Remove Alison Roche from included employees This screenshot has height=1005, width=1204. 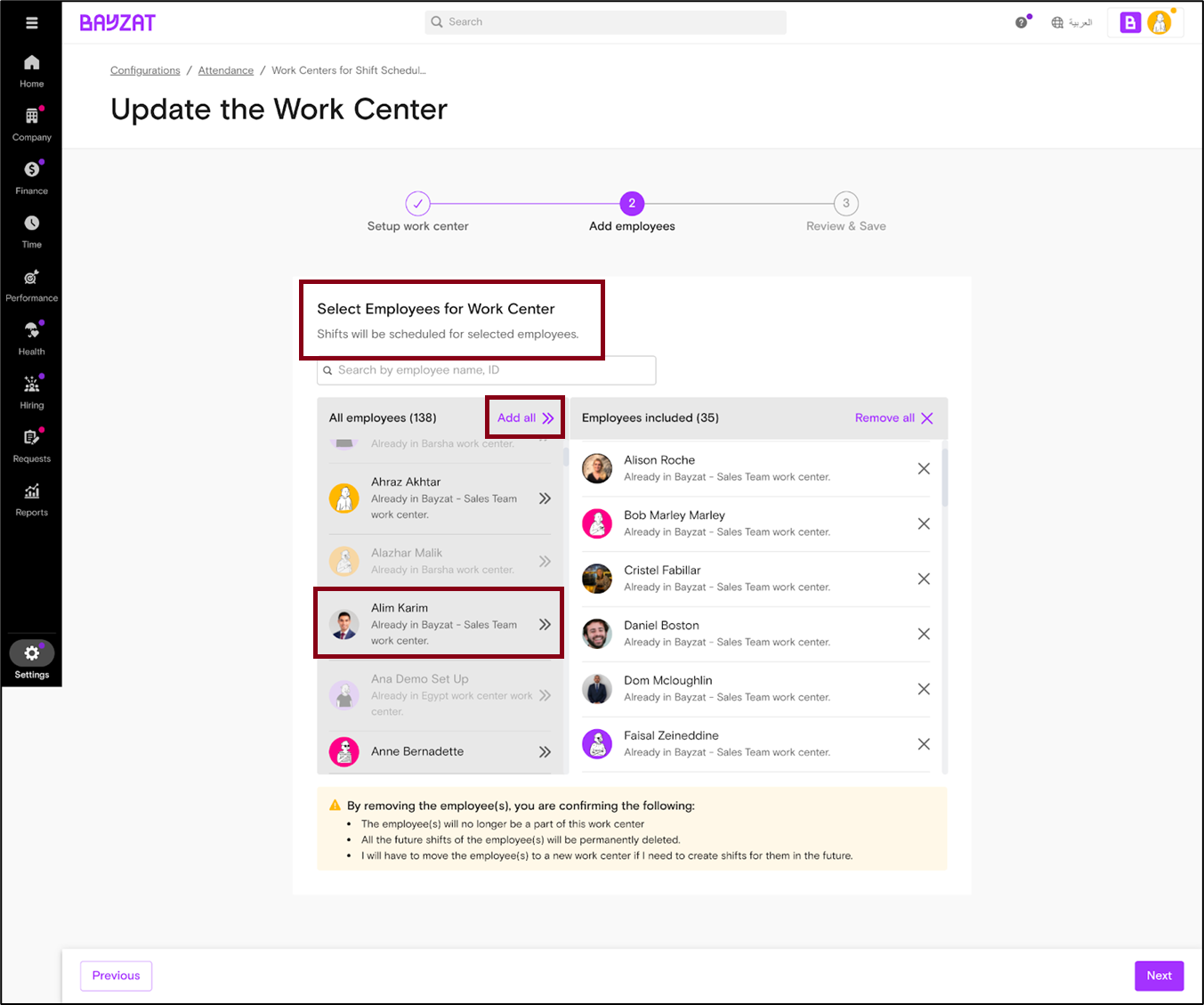click(x=924, y=468)
